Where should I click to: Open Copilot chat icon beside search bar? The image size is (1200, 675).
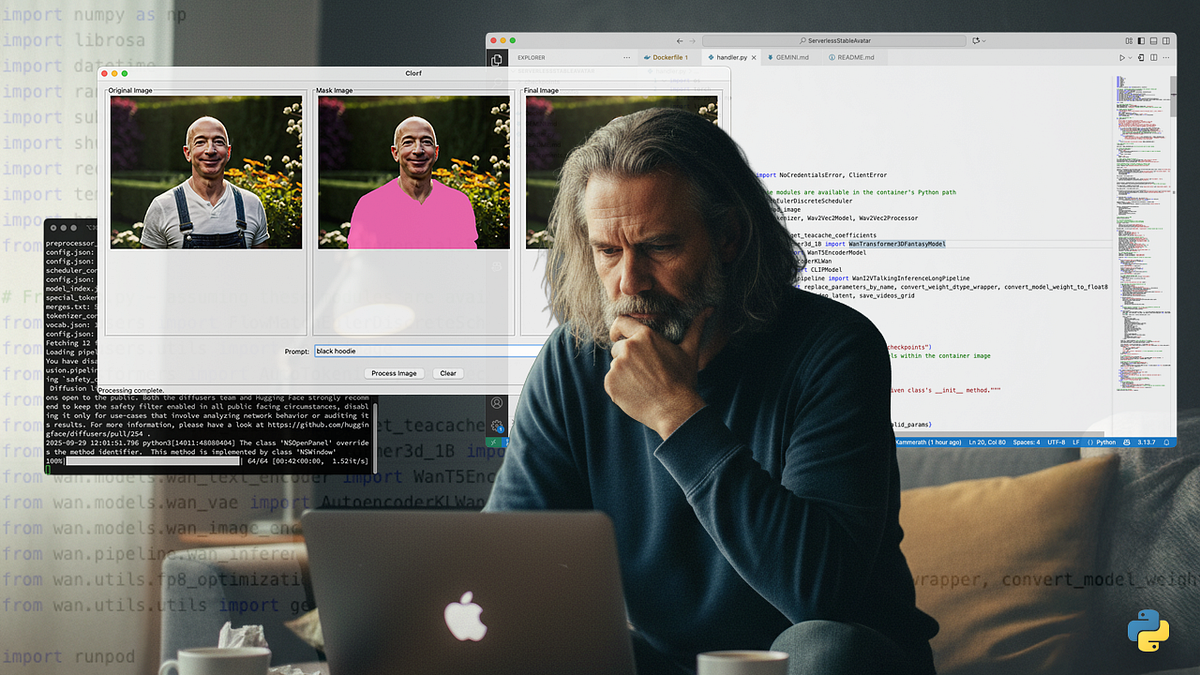click(975, 41)
